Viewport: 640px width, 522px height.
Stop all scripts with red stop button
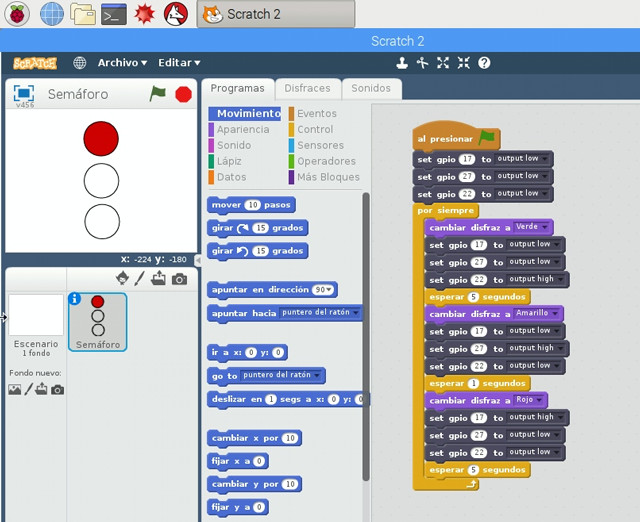pyautogui.click(x=183, y=94)
